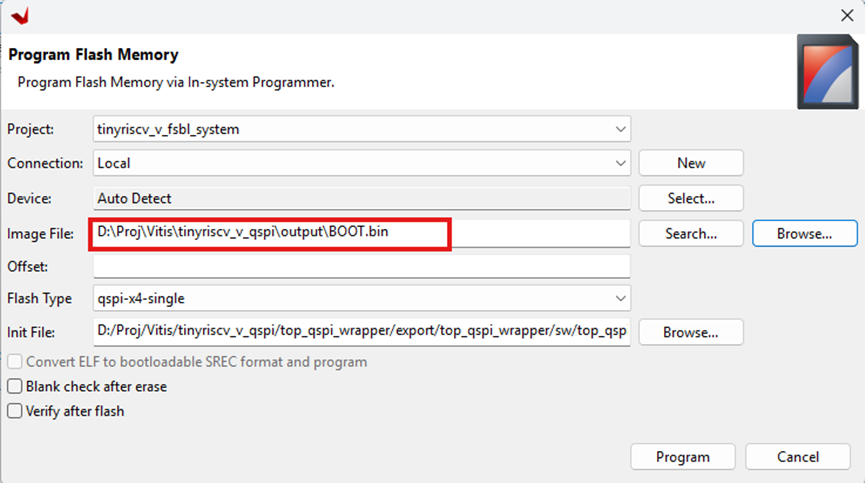The image size is (865, 483).
Task: Close the Program Flash Memory dialog
Action: pyautogui.click(x=845, y=16)
